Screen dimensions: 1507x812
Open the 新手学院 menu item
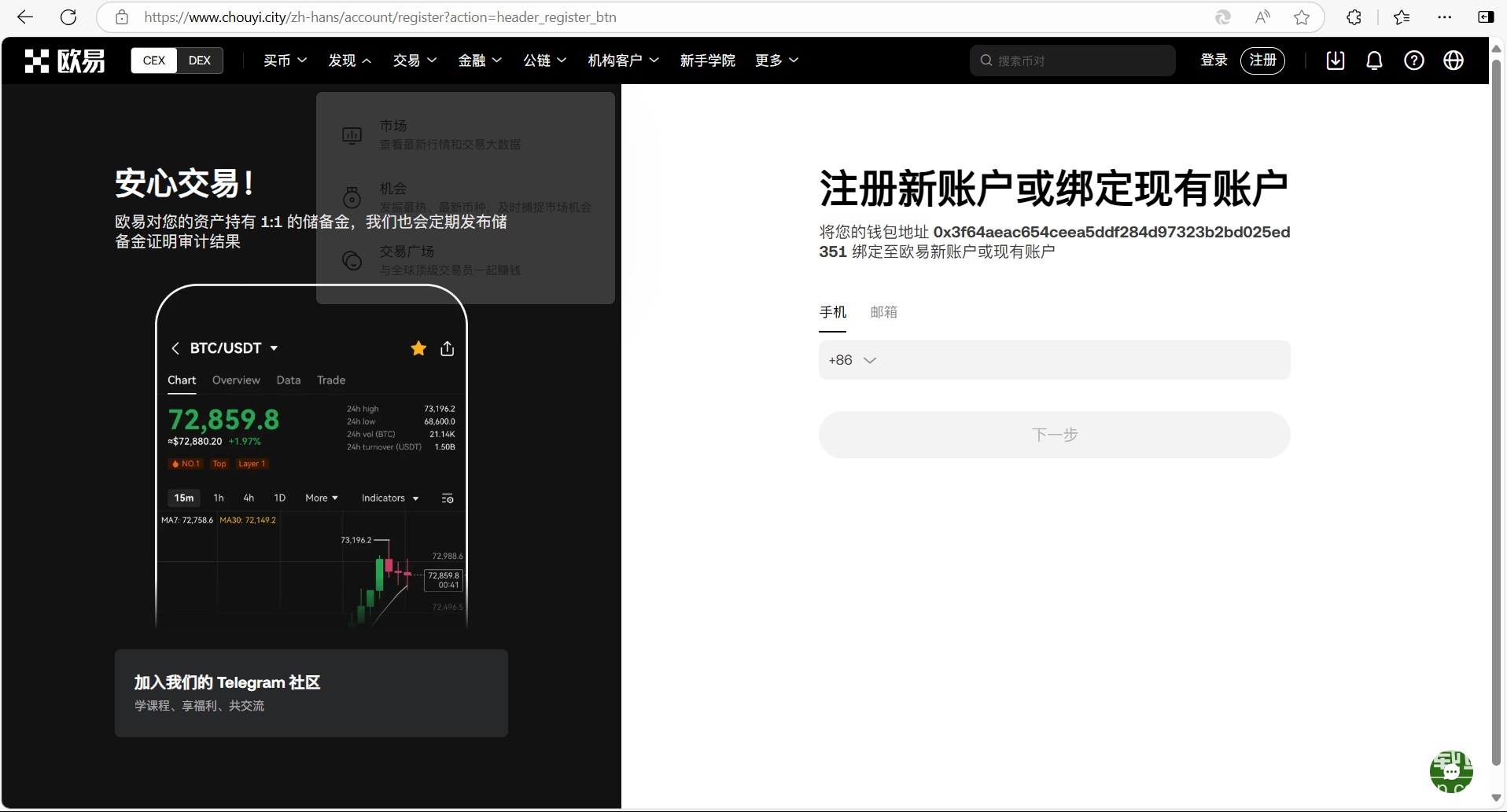click(x=707, y=61)
